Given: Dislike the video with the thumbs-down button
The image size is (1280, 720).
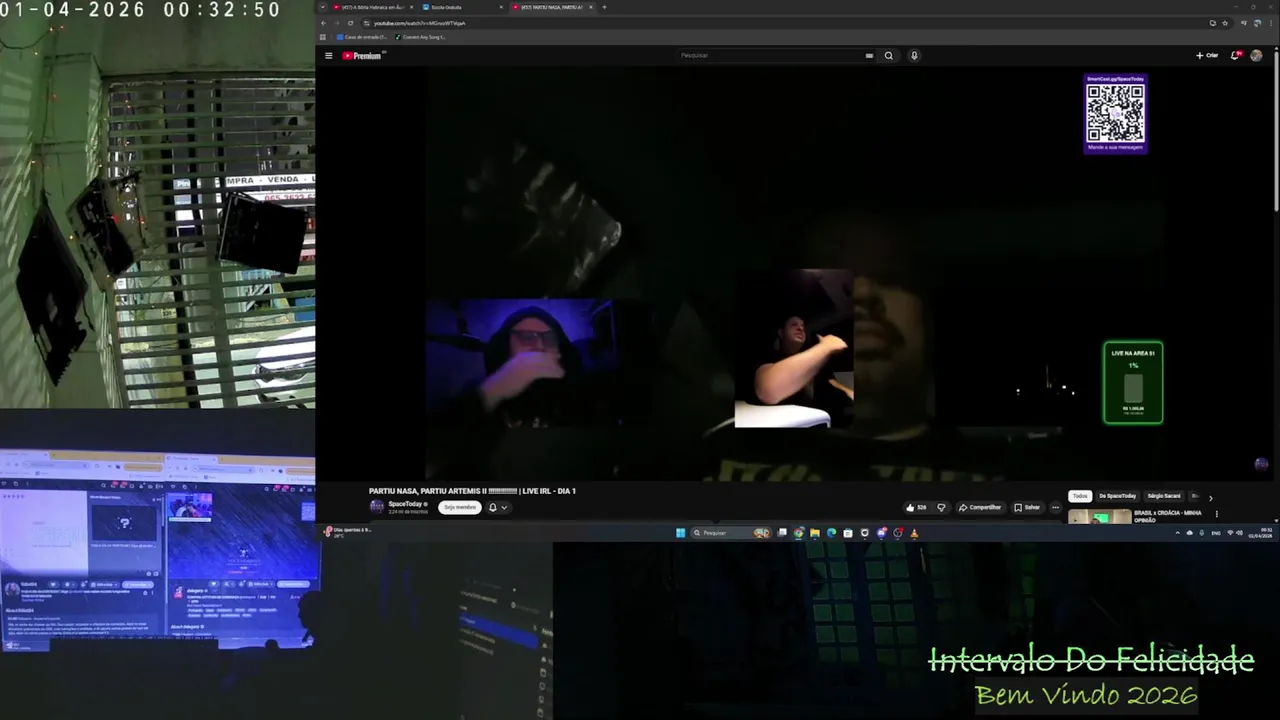Looking at the screenshot, I should click(941, 507).
